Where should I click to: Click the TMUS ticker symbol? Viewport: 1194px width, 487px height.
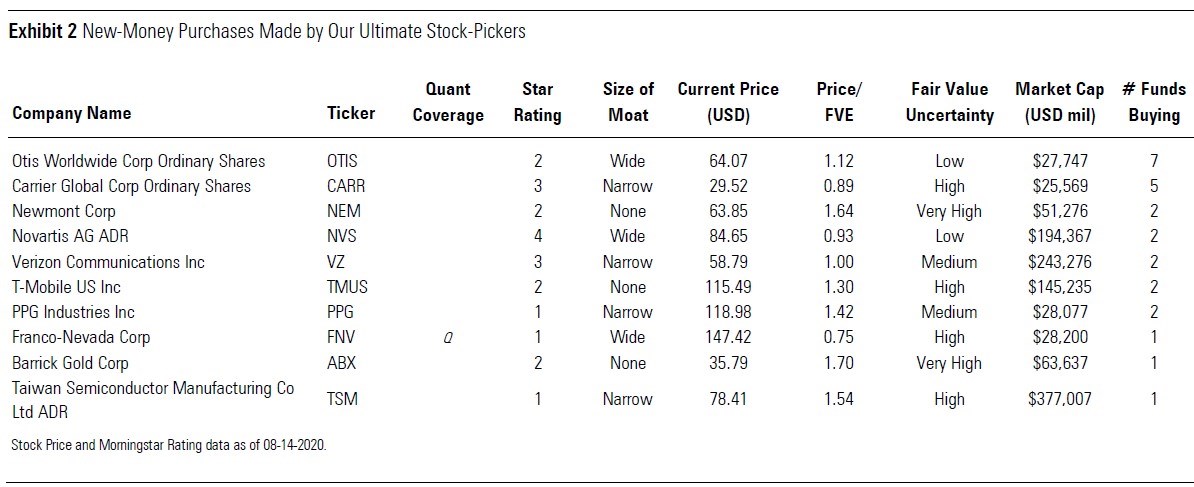point(348,287)
